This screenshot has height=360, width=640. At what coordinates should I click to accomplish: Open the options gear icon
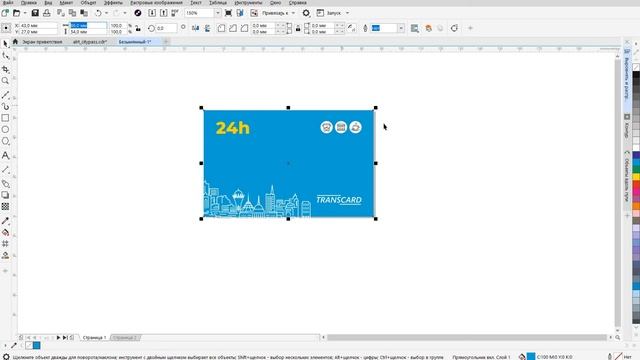(306, 13)
